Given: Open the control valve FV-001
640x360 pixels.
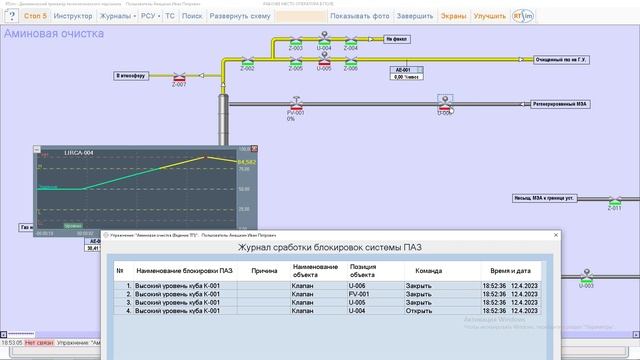Looking at the screenshot, I should 296,104.
